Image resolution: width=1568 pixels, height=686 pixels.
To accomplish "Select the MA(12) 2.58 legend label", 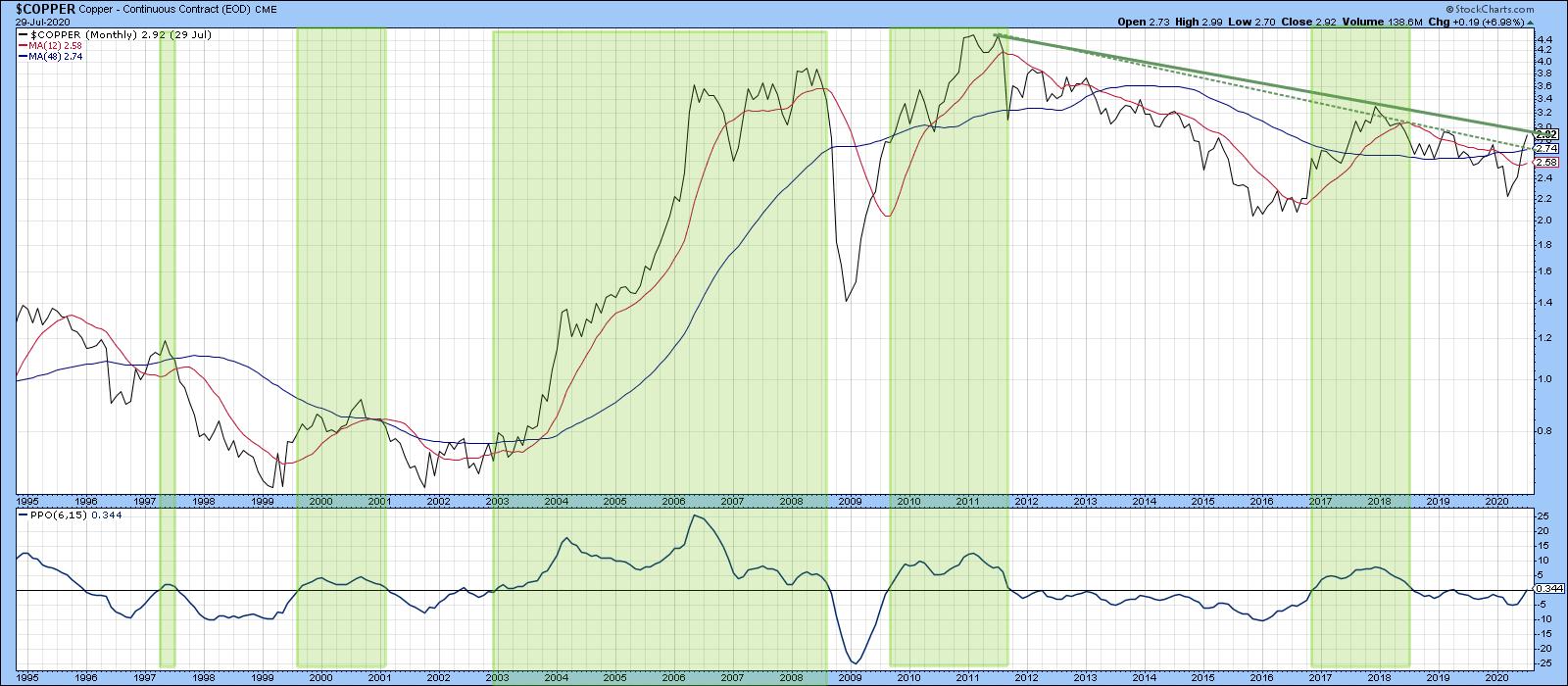I will pos(56,45).
